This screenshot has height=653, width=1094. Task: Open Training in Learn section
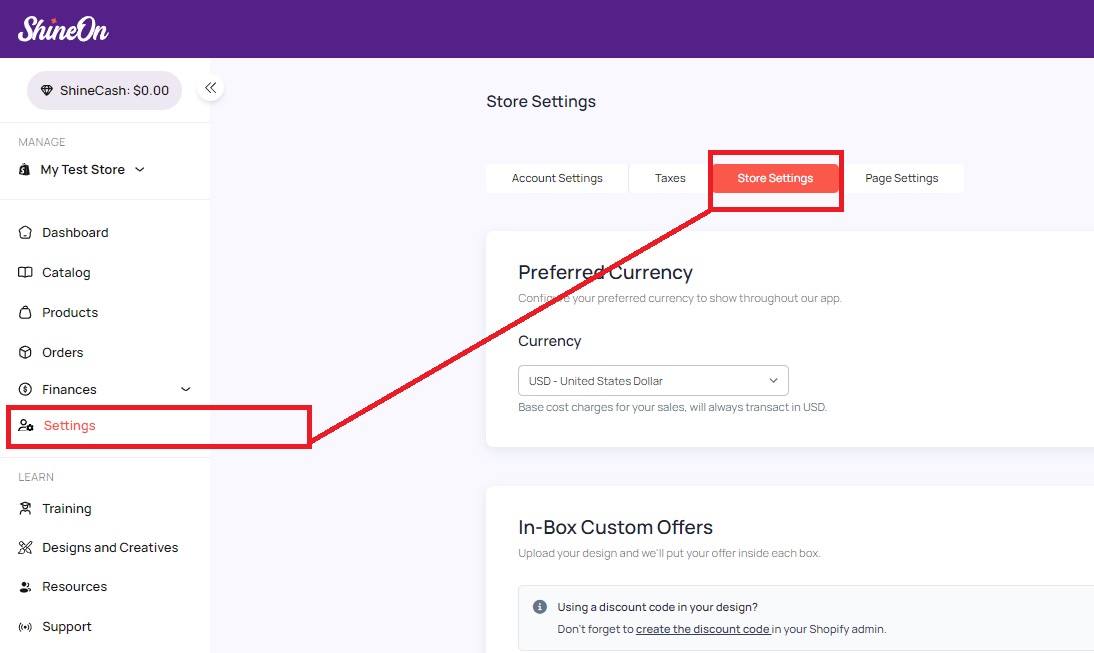[67, 509]
